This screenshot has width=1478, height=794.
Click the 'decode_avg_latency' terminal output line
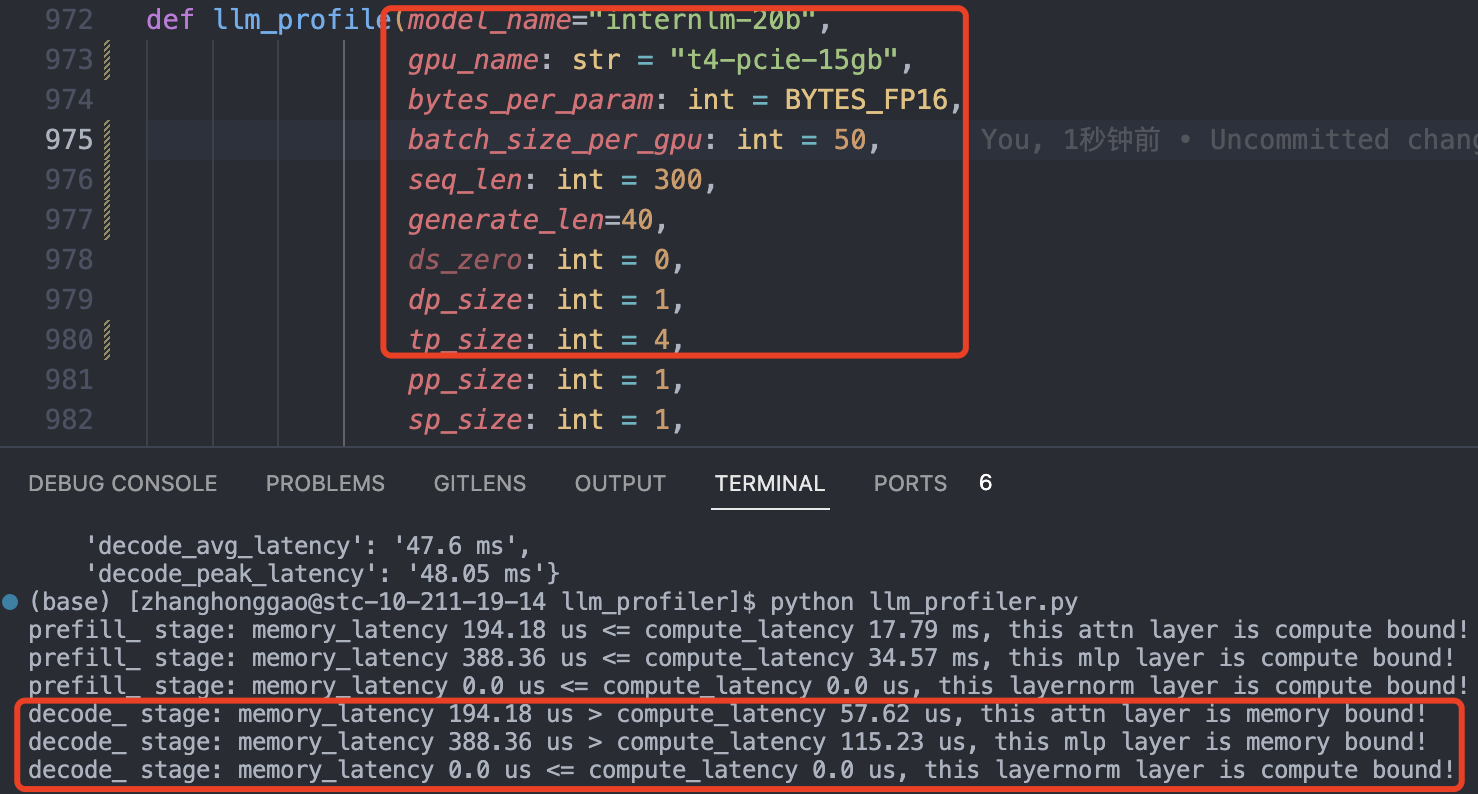[307, 546]
